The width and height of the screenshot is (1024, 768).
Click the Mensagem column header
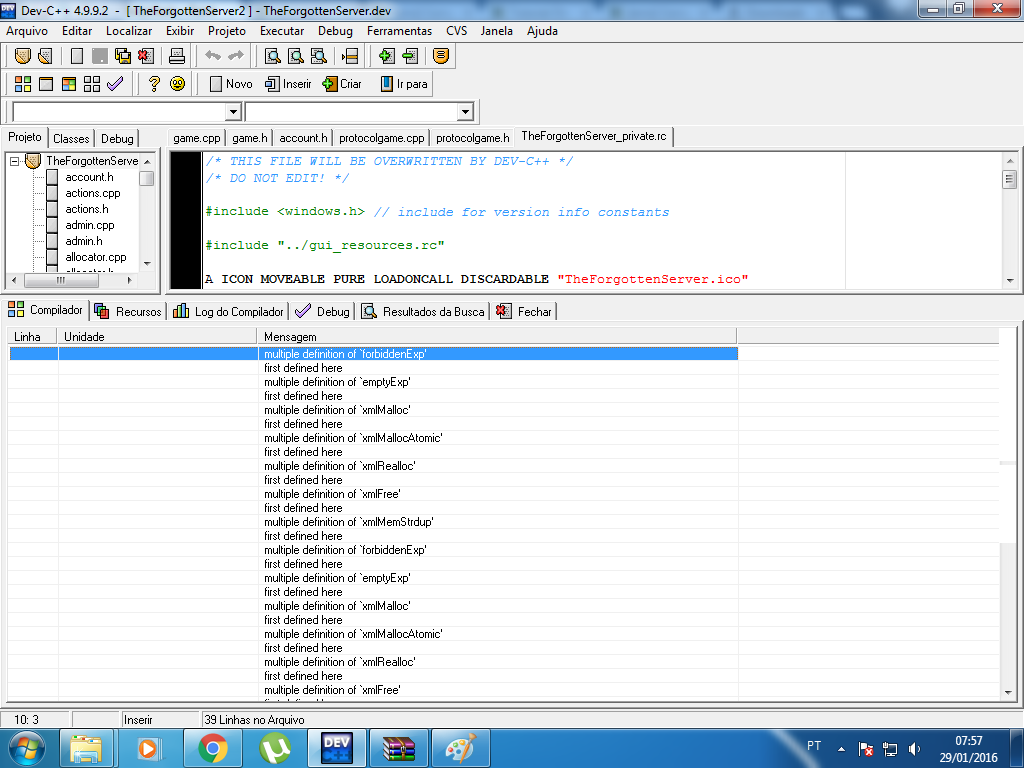pos(497,337)
